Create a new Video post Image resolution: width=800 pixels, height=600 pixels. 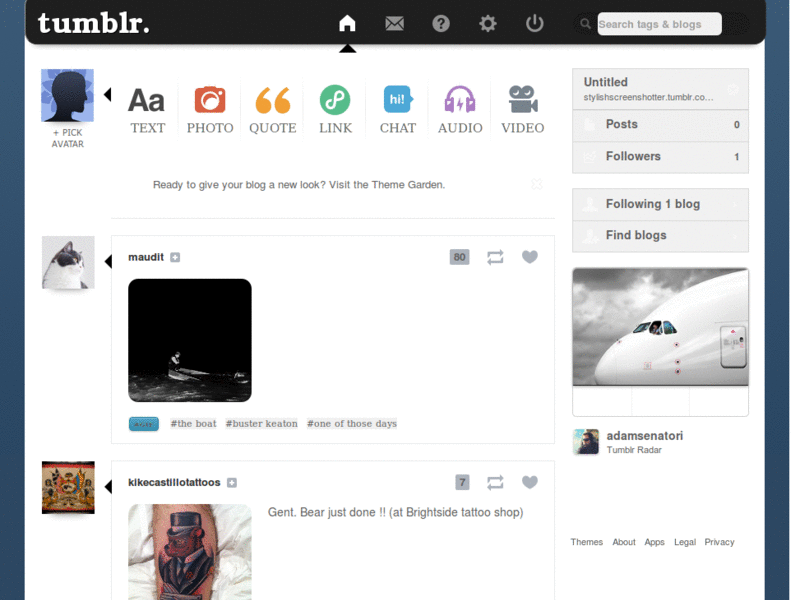[522, 110]
